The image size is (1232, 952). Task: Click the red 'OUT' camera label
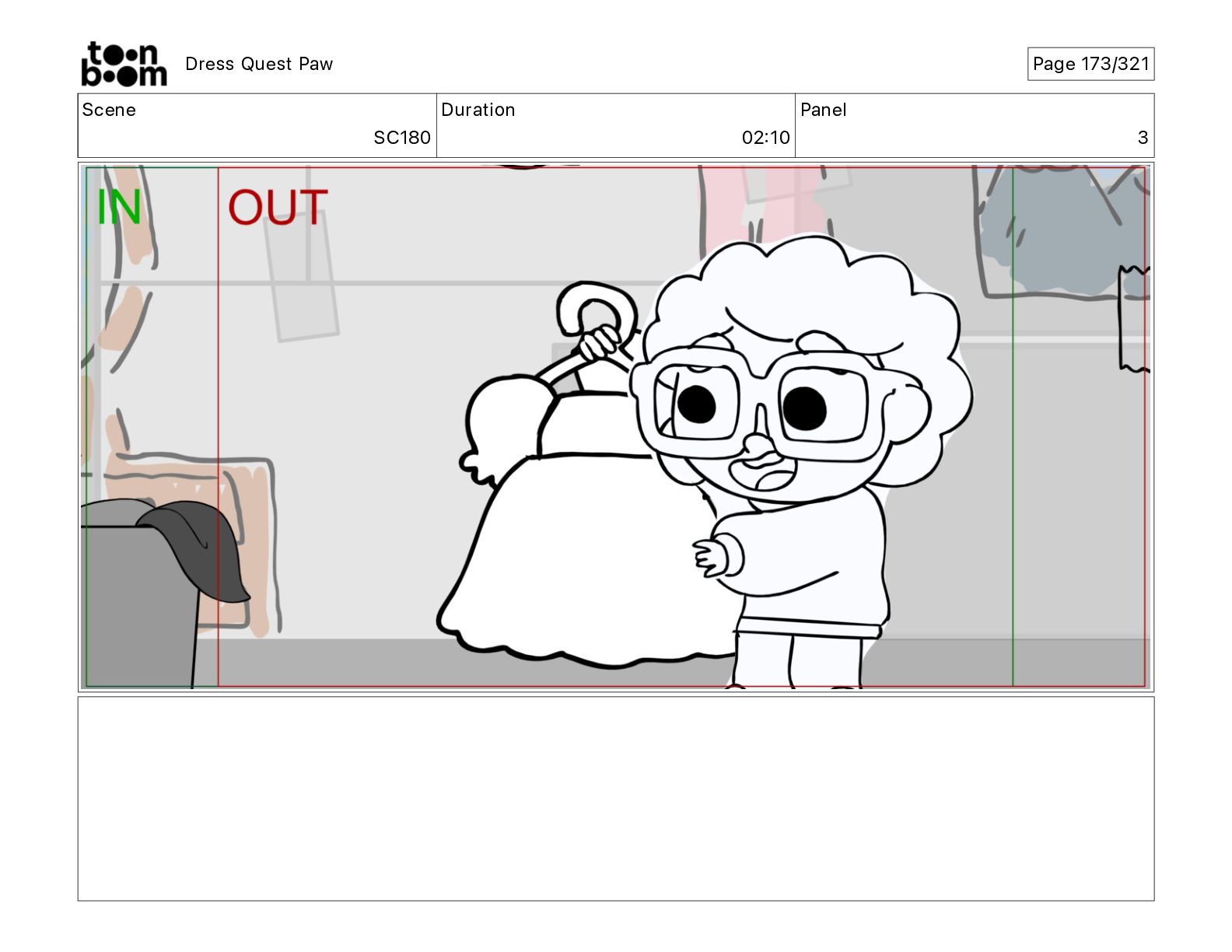tap(278, 208)
